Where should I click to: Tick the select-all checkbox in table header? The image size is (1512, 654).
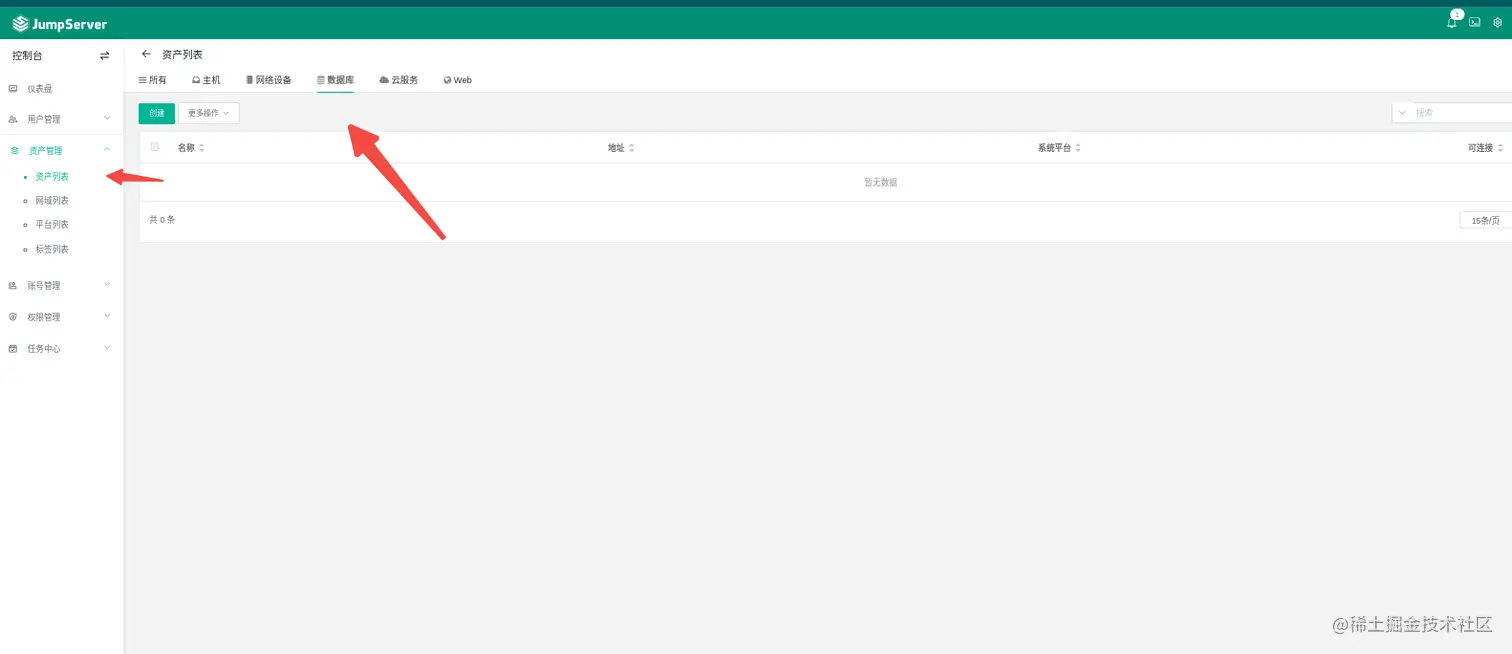pyautogui.click(x=155, y=147)
